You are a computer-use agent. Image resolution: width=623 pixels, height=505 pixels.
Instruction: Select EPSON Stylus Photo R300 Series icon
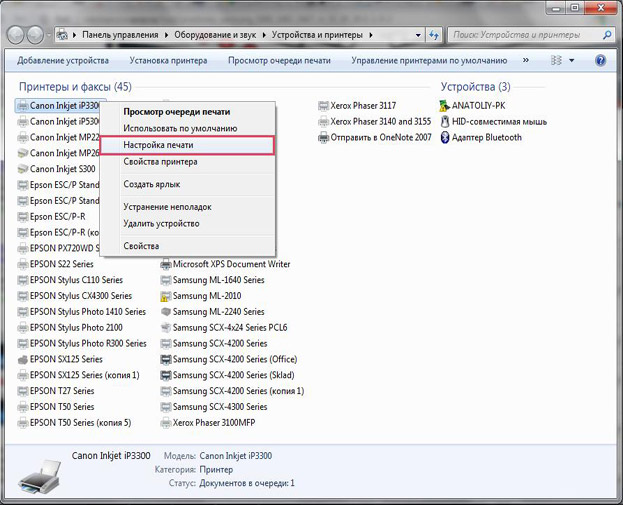pyautogui.click(x=23, y=344)
